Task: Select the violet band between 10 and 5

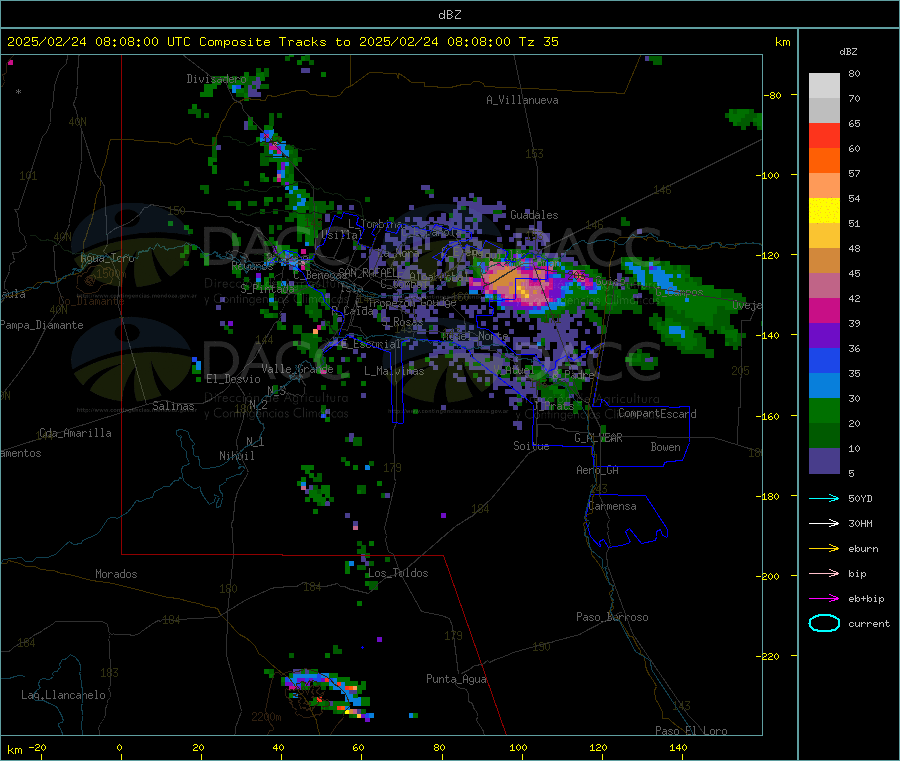Action: [824, 461]
